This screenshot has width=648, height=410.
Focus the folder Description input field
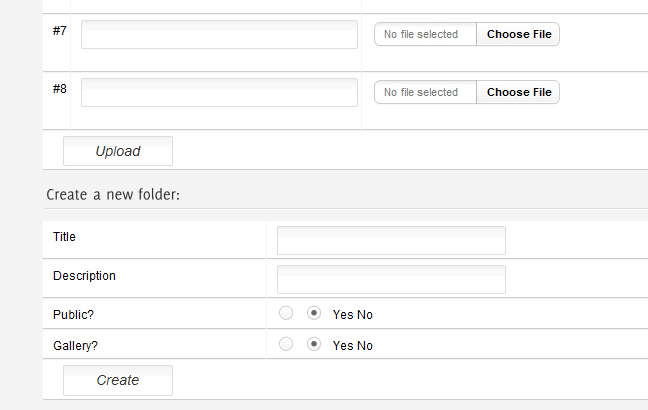(x=391, y=279)
